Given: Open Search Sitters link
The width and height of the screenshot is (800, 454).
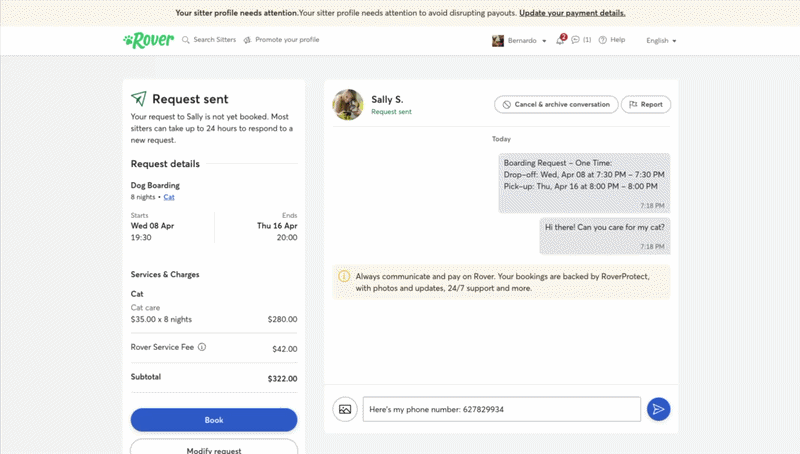Looking at the screenshot, I should point(214,40).
